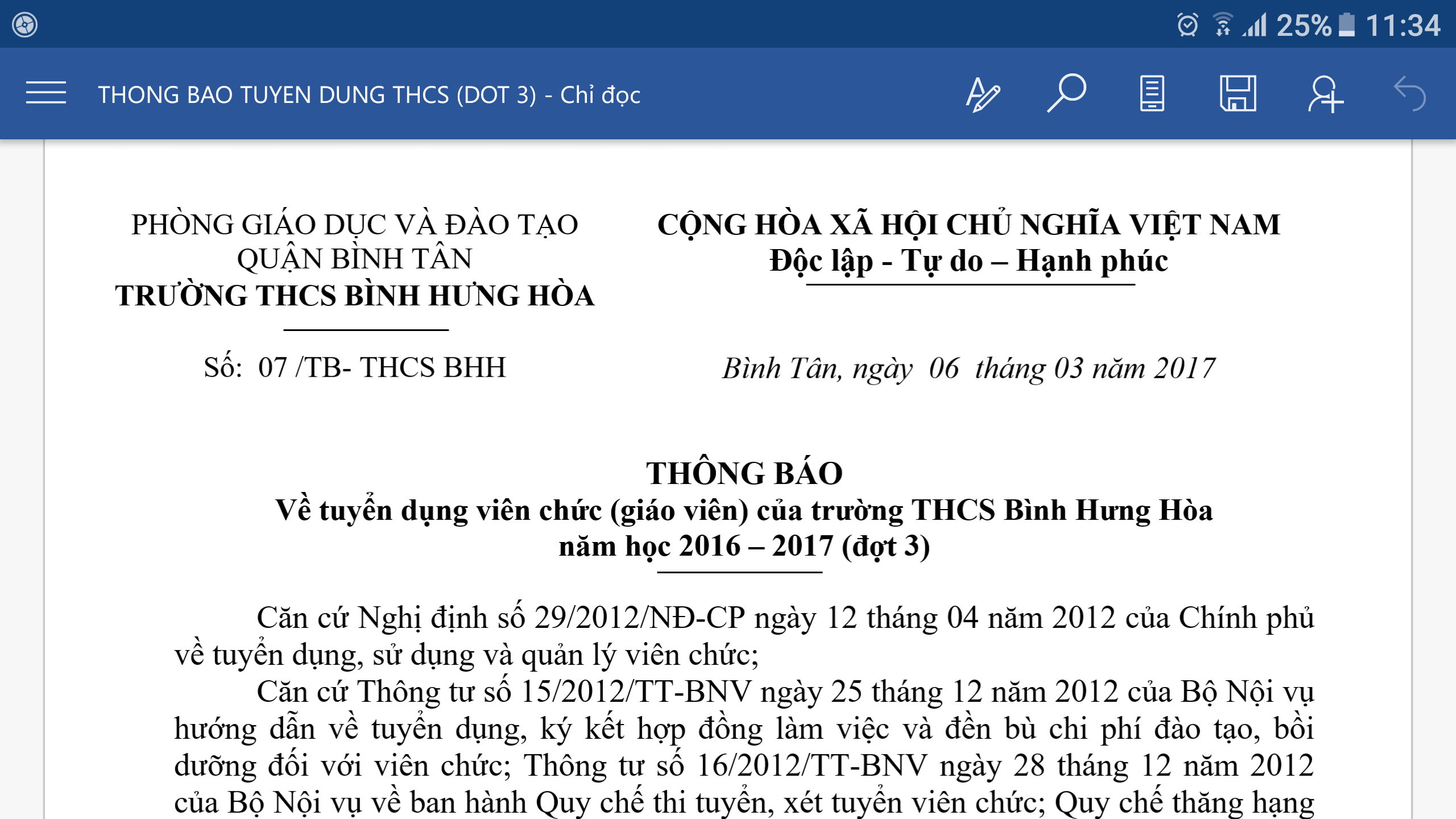Tap the round notification icon in status bar
The image size is (1456, 819).
point(25,25)
